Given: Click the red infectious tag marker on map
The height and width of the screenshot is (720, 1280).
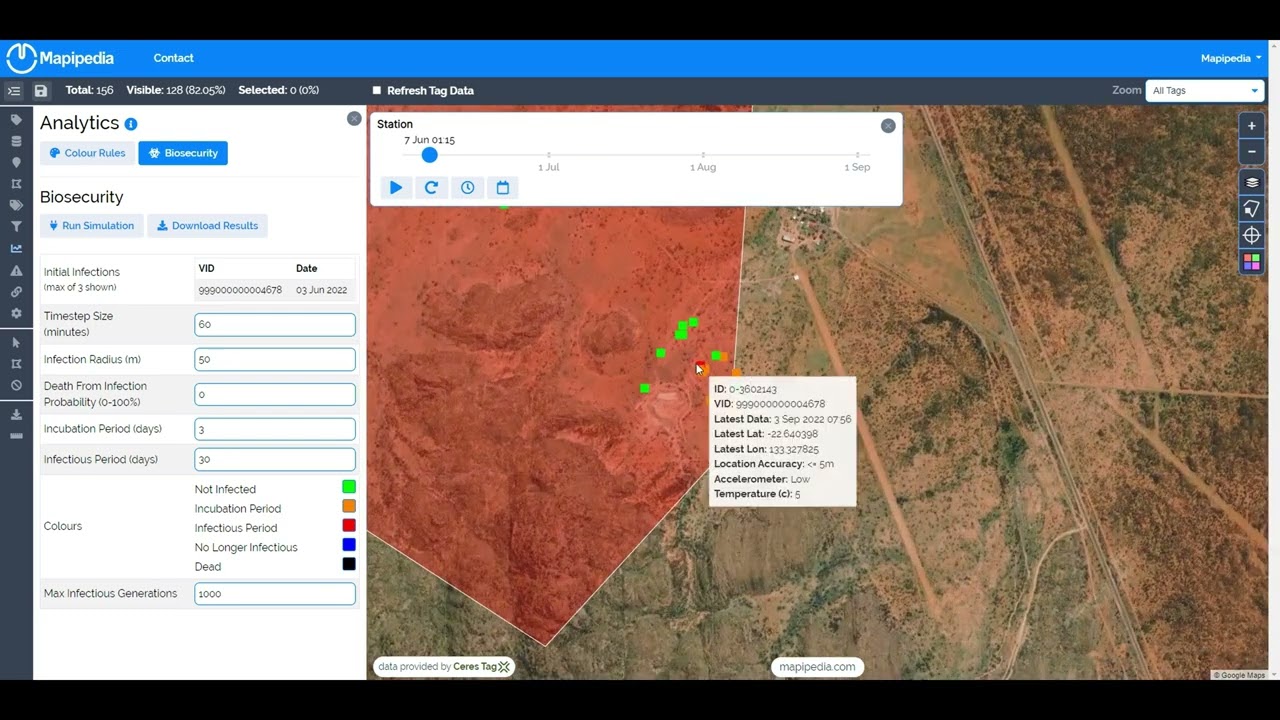Looking at the screenshot, I should pos(699,366).
